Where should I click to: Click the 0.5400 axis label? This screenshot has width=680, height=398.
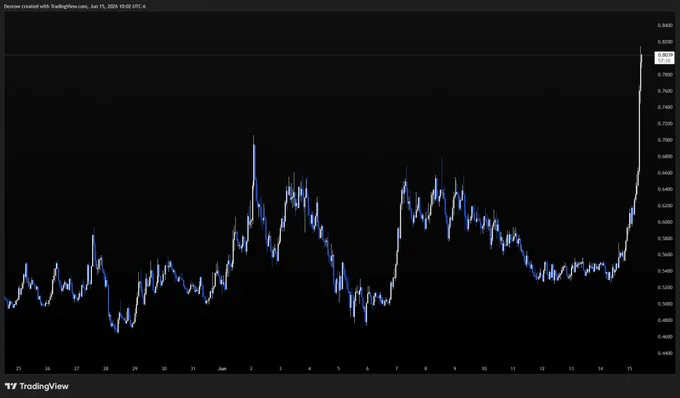(665, 271)
